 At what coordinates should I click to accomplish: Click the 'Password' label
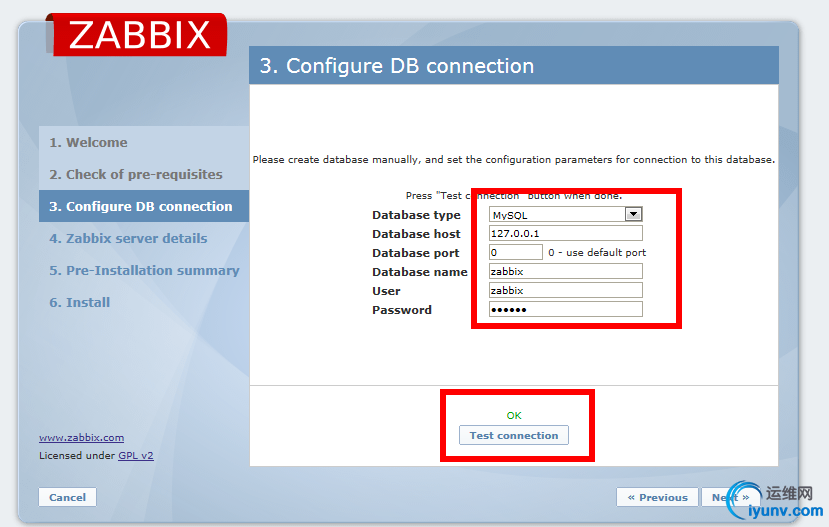[402, 310]
